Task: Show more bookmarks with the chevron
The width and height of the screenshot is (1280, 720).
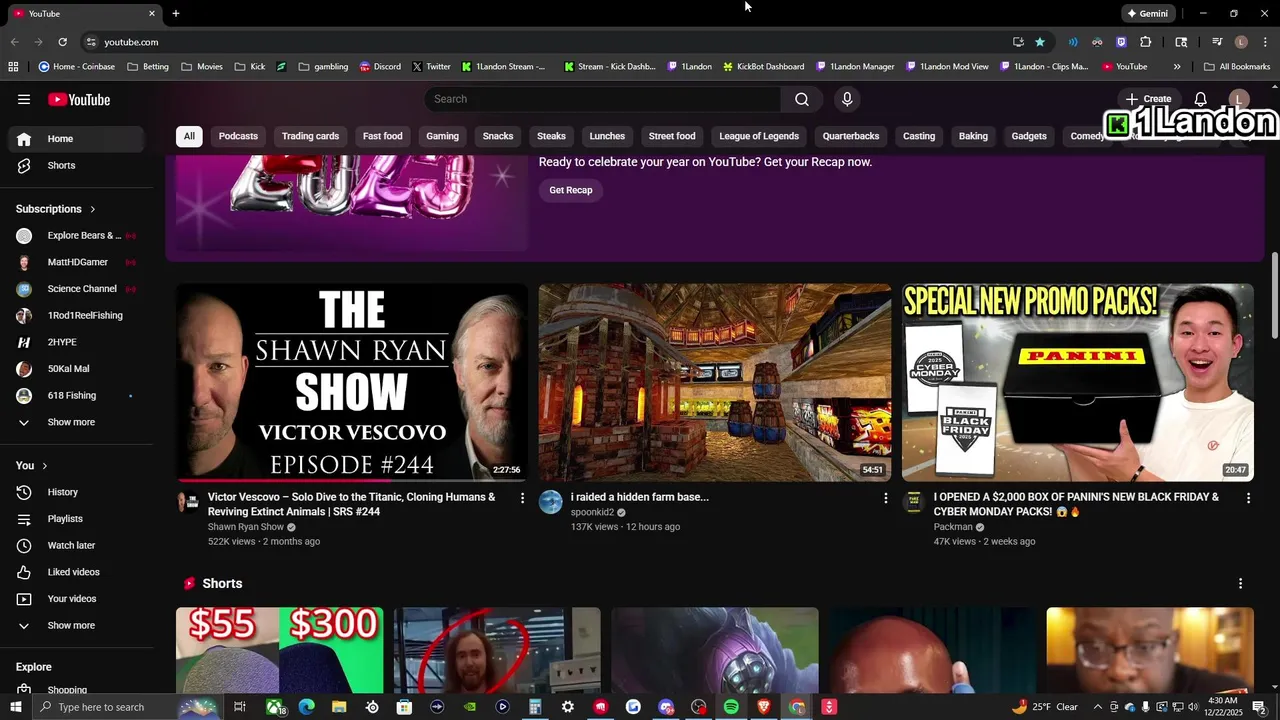Action: tap(1177, 67)
